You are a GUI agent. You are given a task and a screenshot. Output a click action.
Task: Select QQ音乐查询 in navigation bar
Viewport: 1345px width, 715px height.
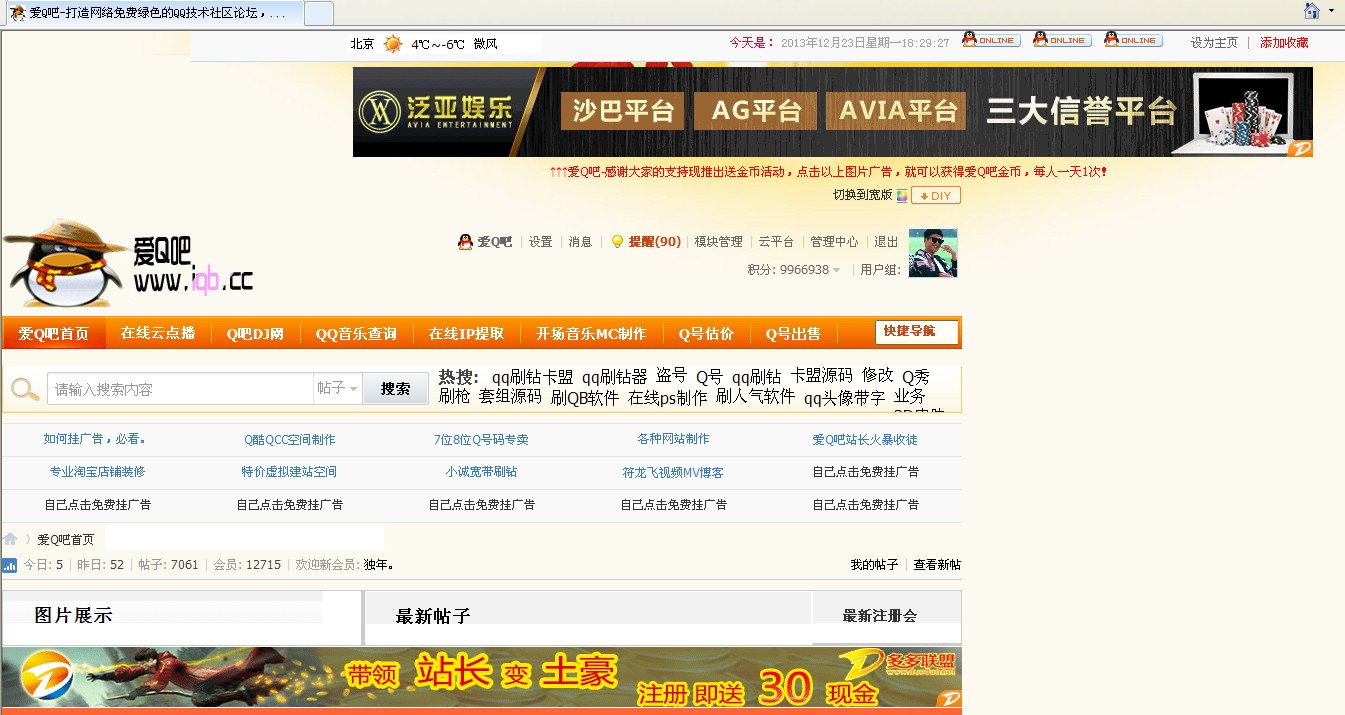tap(356, 333)
